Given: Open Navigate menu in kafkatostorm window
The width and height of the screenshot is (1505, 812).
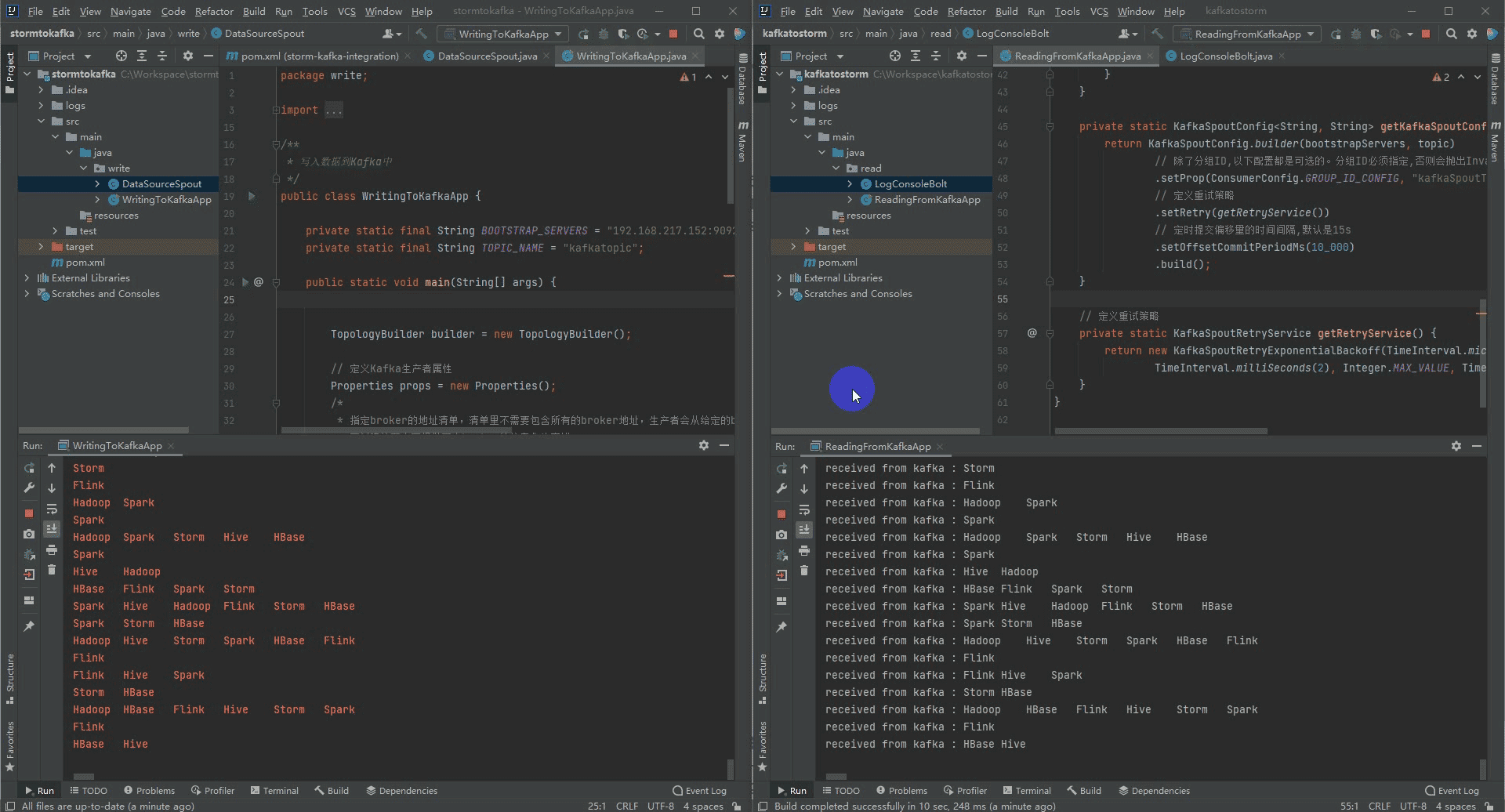Looking at the screenshot, I should tap(883, 11).
